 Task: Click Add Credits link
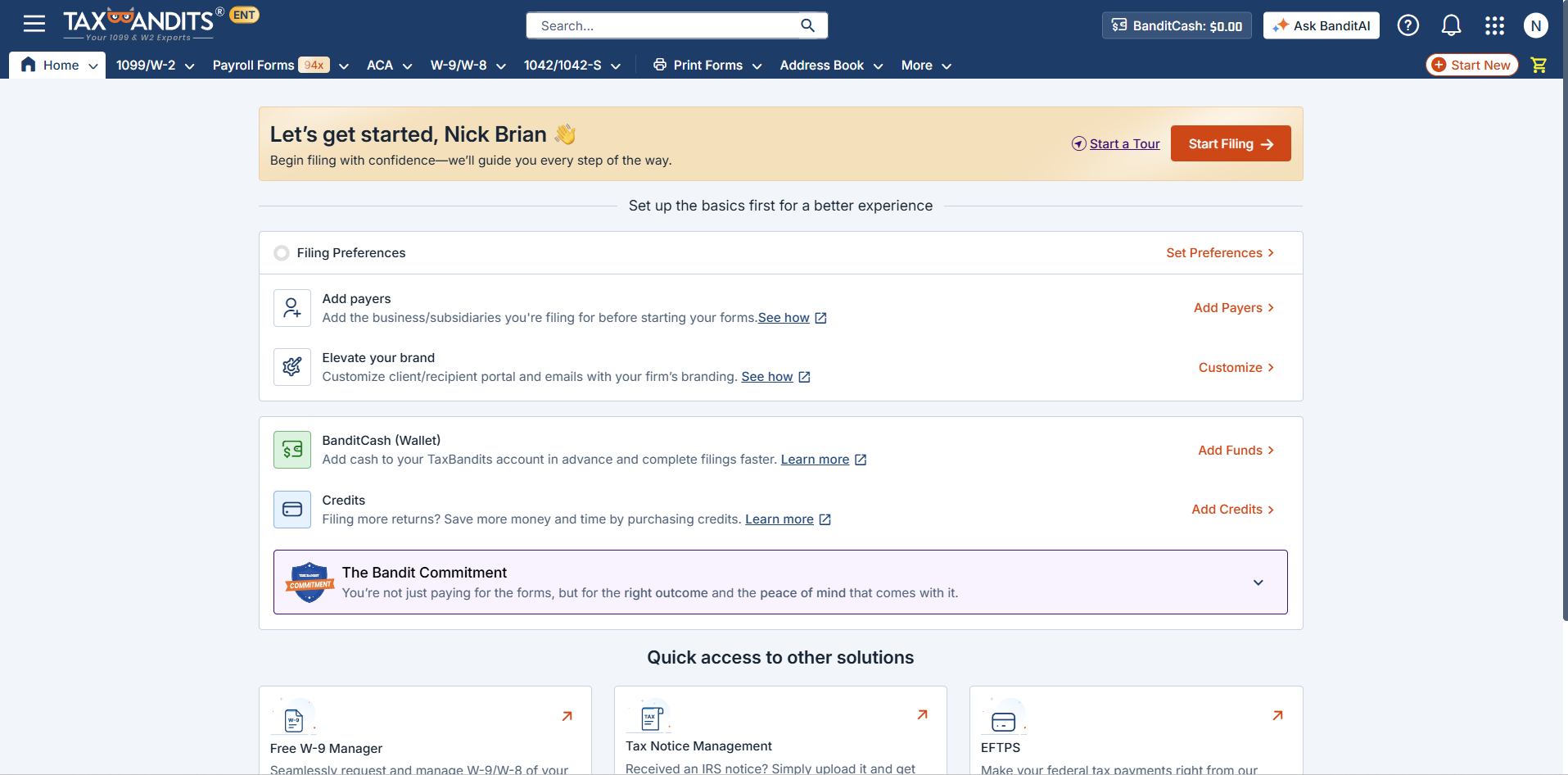click(x=1233, y=510)
